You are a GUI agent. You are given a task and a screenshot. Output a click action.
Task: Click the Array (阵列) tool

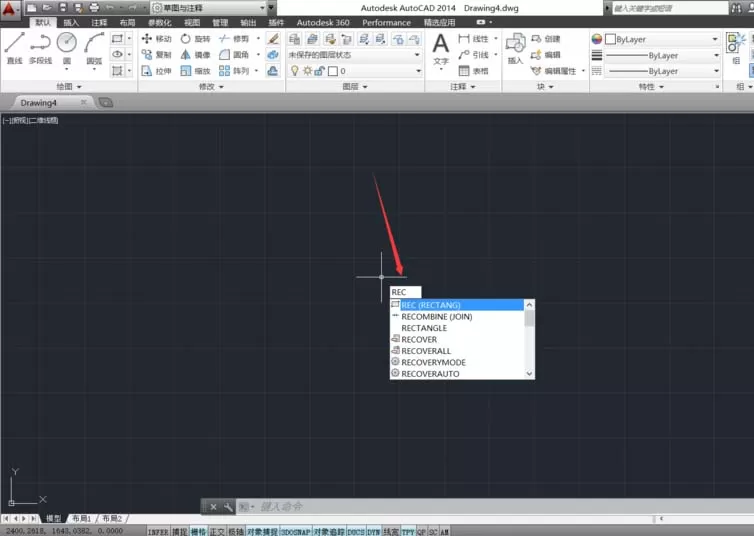234,71
